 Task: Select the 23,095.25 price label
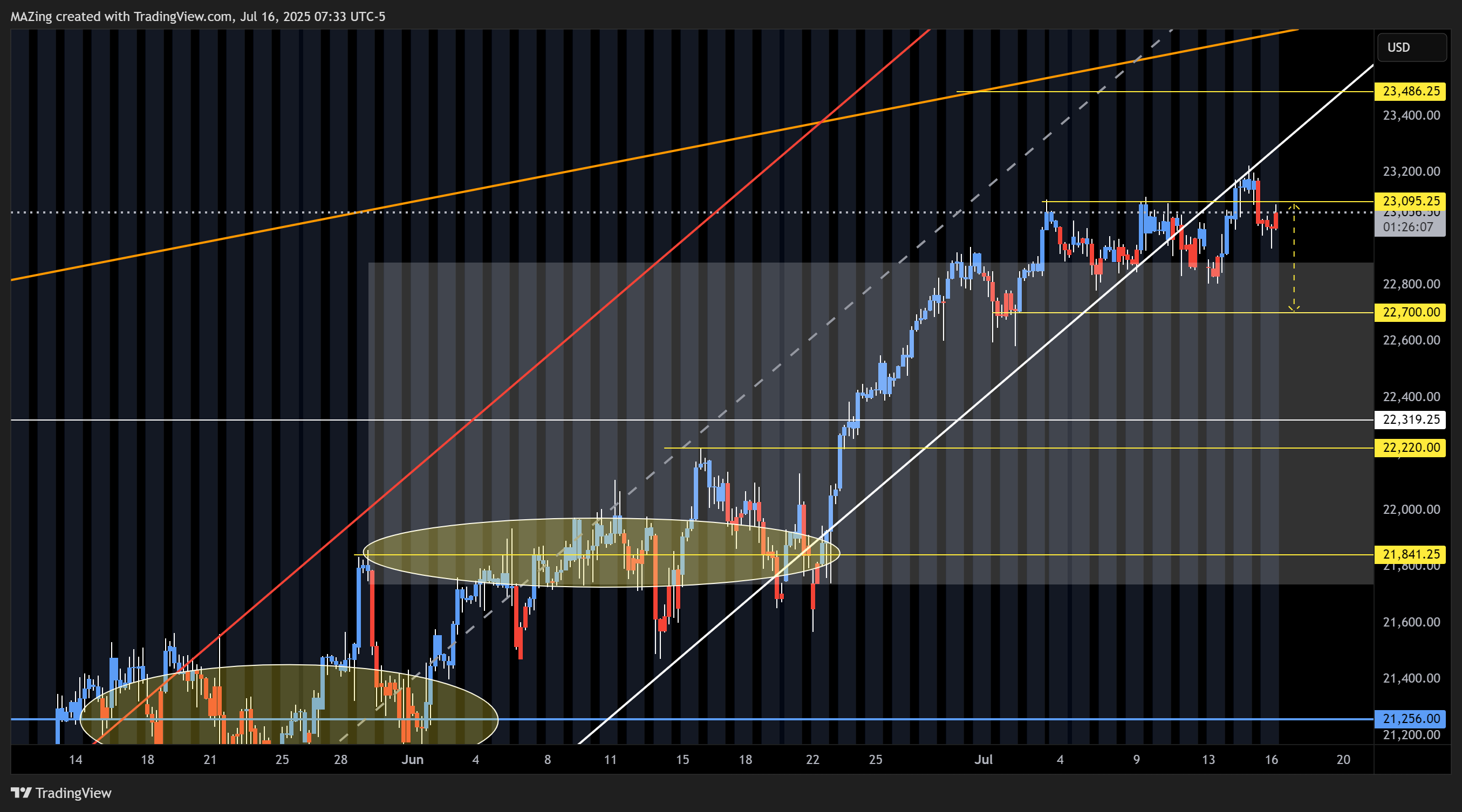pos(1410,201)
